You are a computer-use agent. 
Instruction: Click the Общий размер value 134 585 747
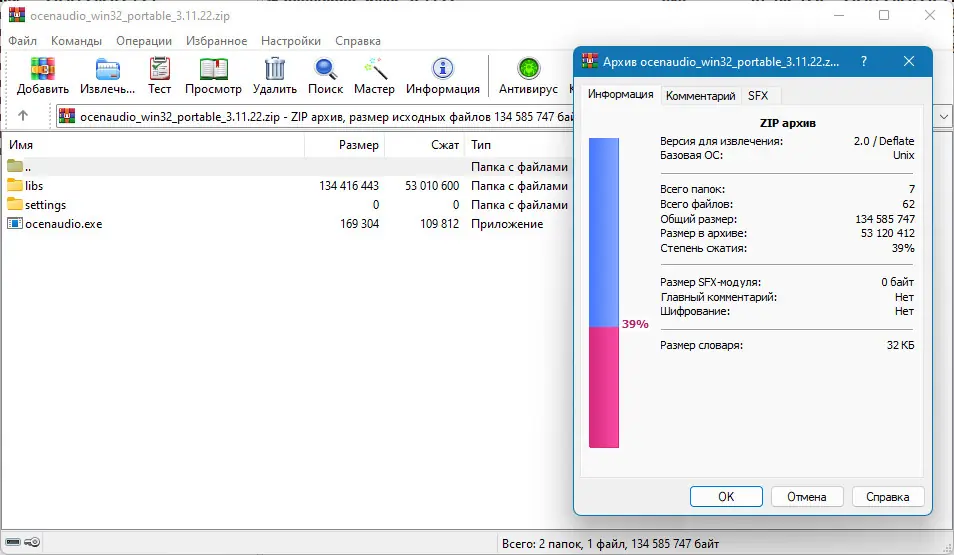(885, 219)
